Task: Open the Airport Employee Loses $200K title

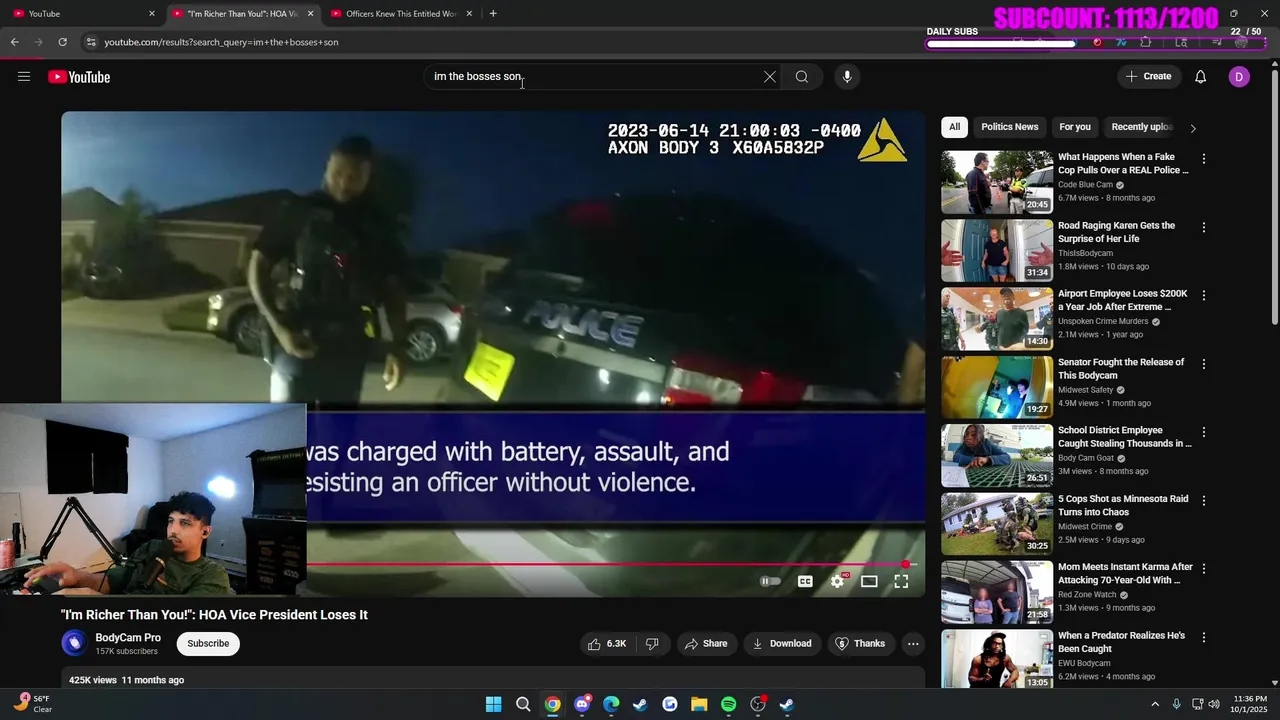Action: [1123, 300]
